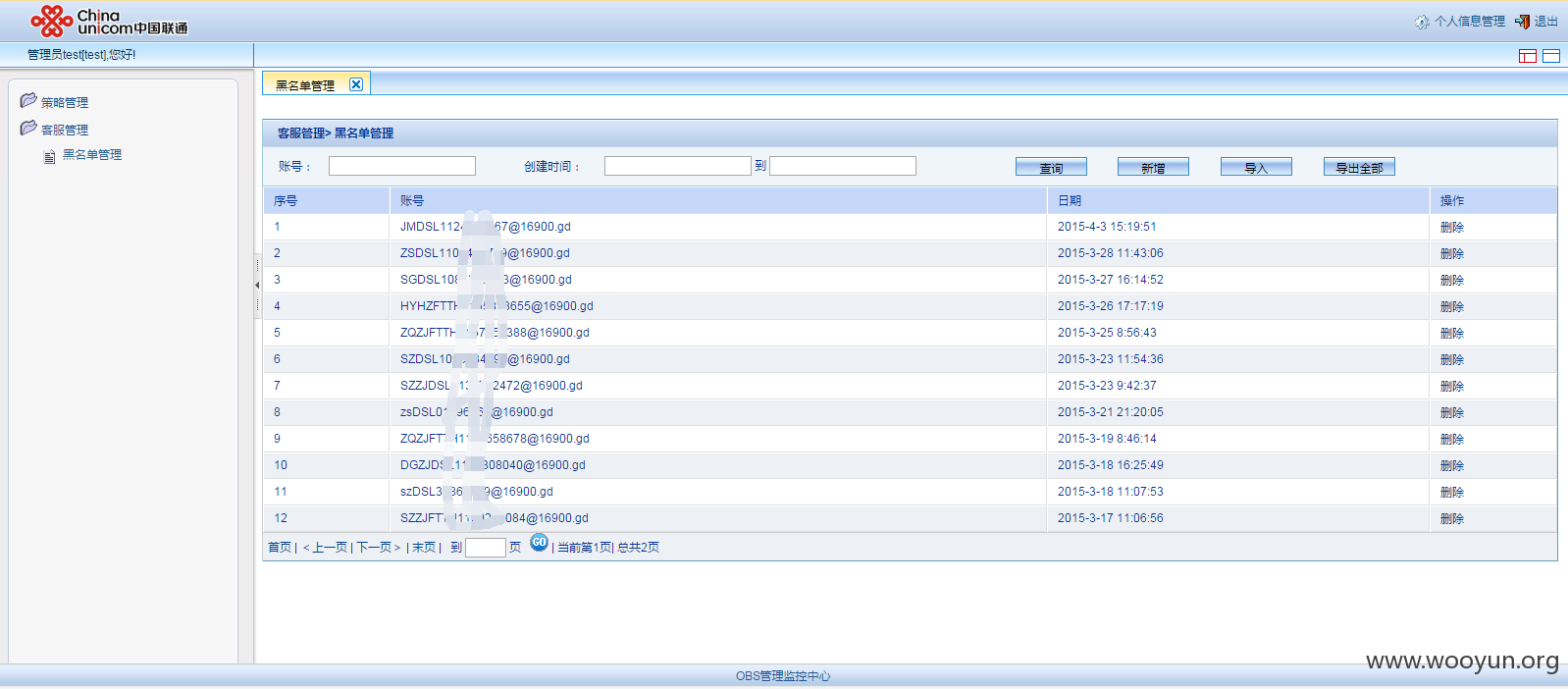Click the logout door icon

(x=1522, y=22)
